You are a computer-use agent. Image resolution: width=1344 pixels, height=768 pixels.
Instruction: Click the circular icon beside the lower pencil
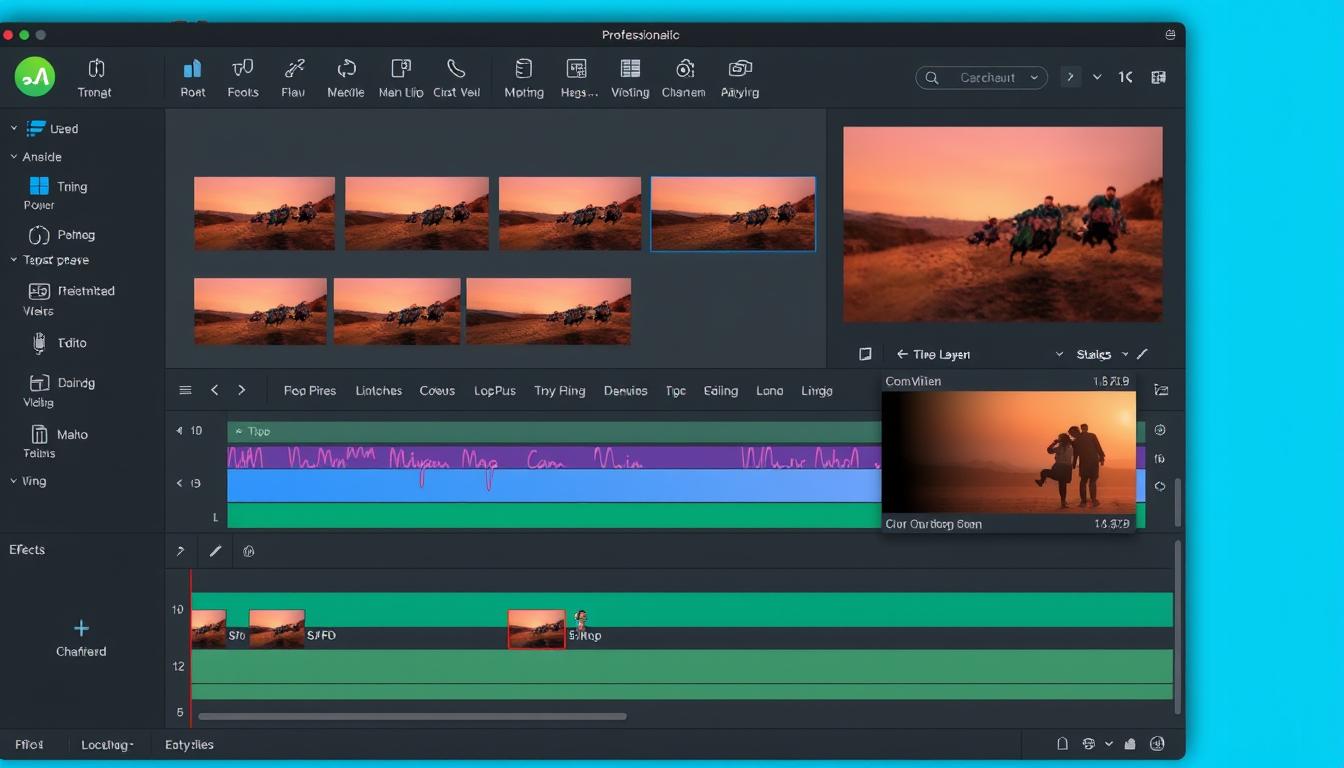[x=249, y=551]
